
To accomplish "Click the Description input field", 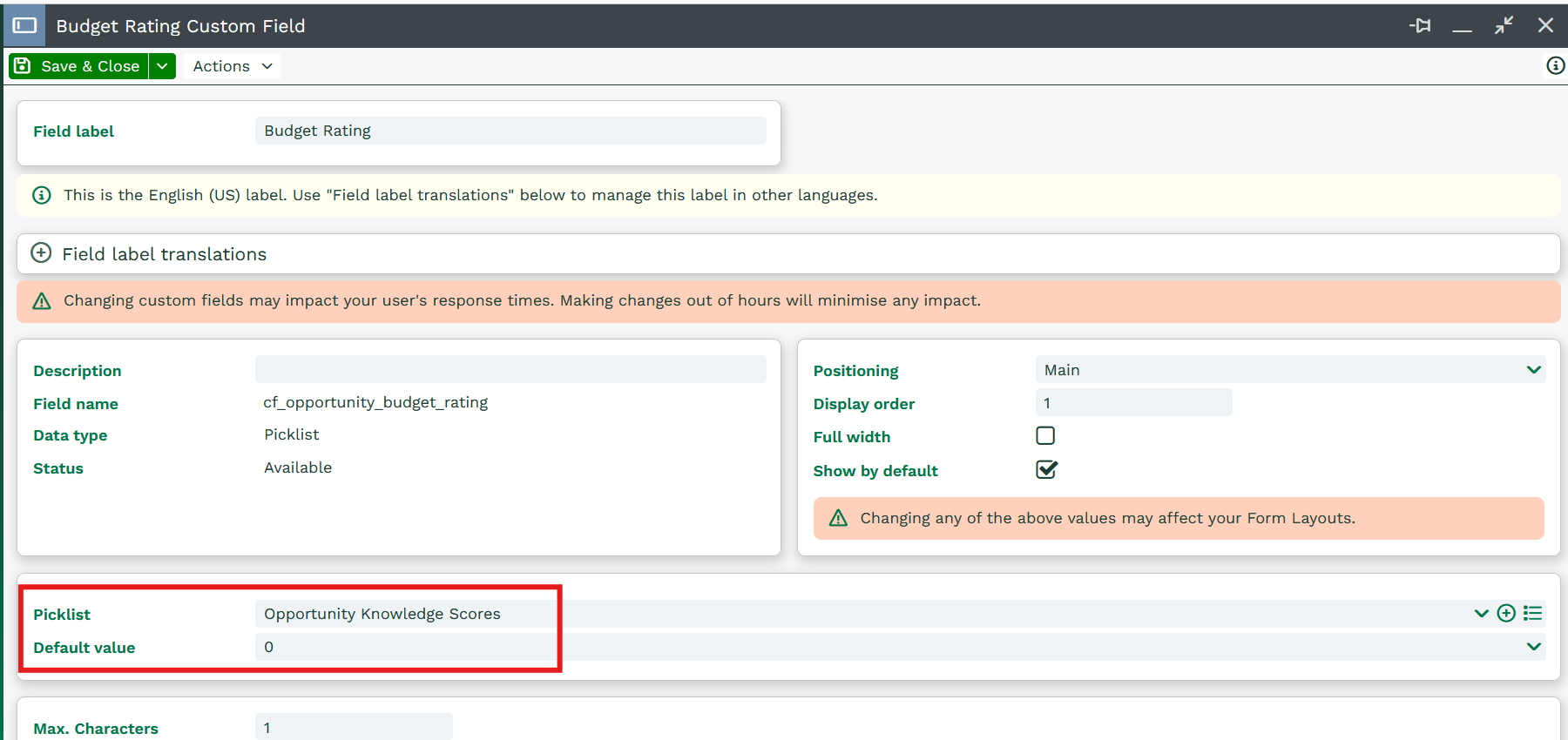I will [510, 369].
